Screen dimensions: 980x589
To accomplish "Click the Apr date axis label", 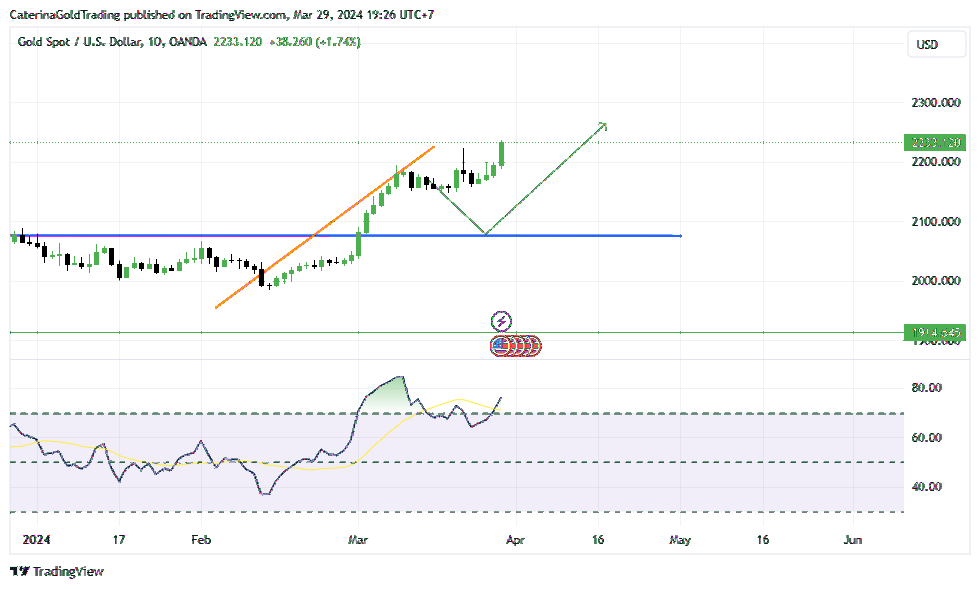I will click(515, 540).
